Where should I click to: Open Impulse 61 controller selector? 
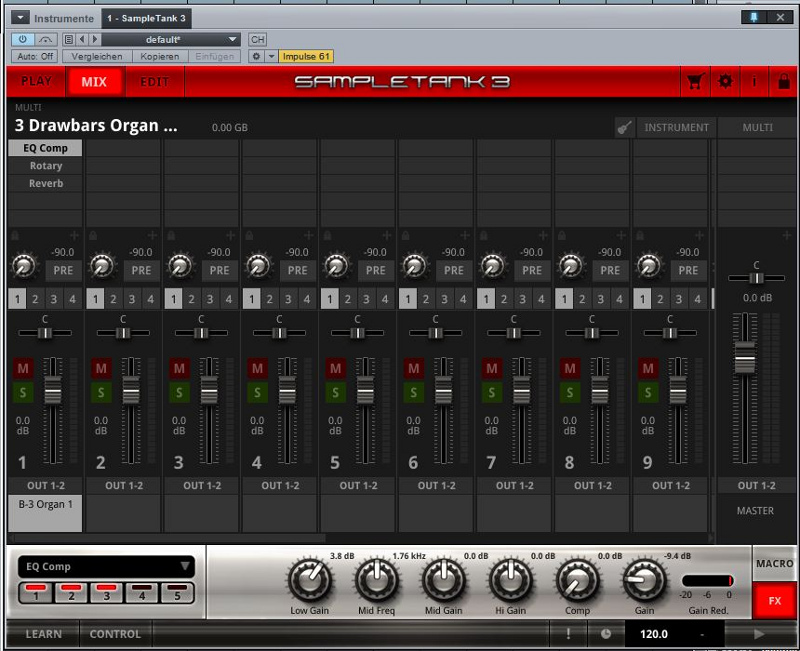[306, 56]
